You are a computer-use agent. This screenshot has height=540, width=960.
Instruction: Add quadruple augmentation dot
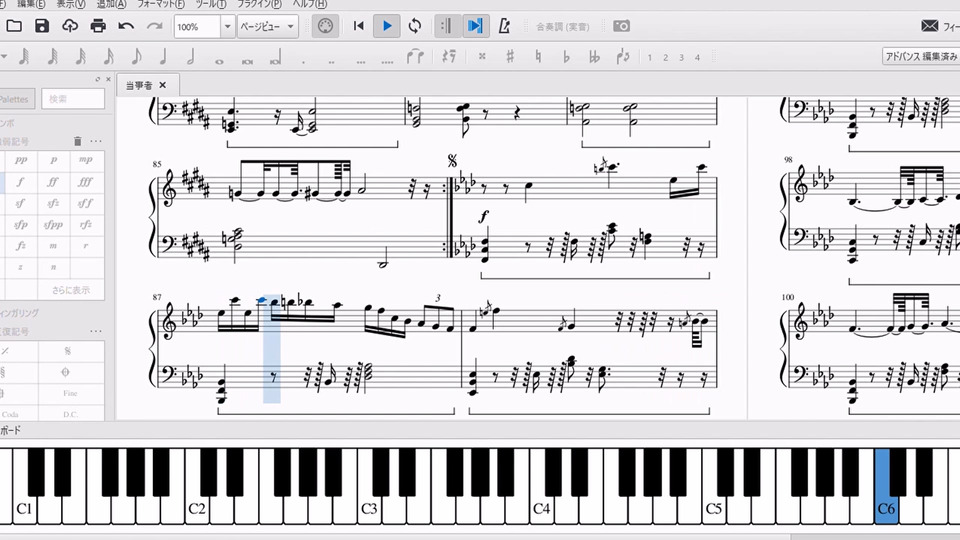(388, 61)
